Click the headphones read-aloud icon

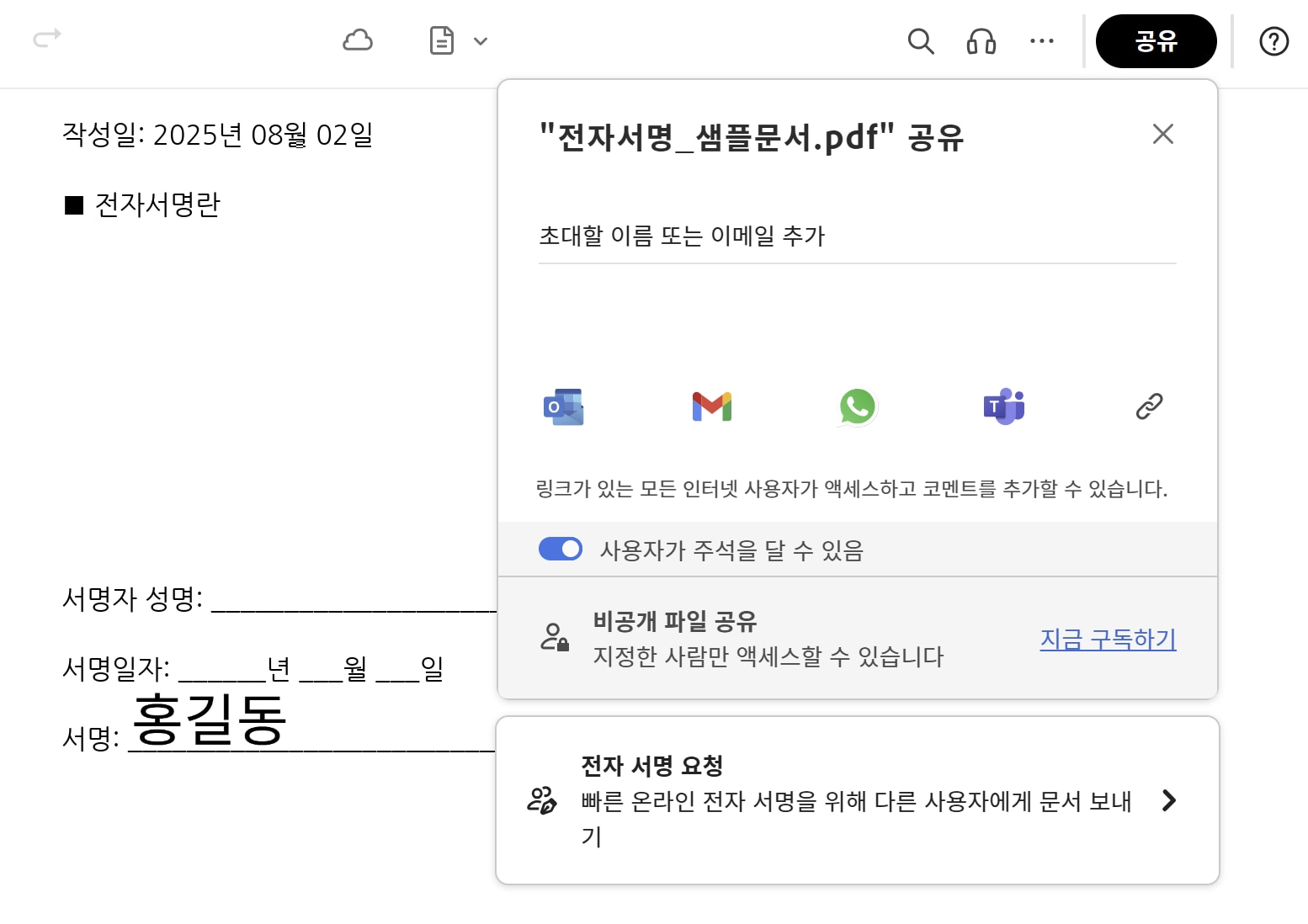pos(981,41)
